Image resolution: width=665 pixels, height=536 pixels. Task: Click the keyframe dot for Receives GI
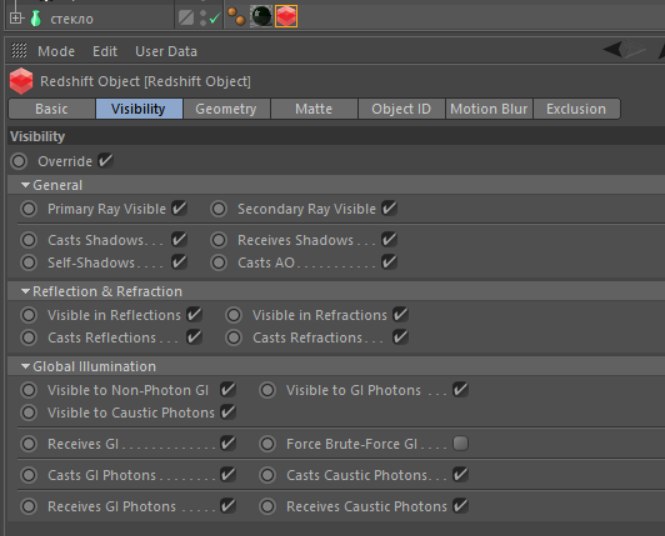point(29,444)
